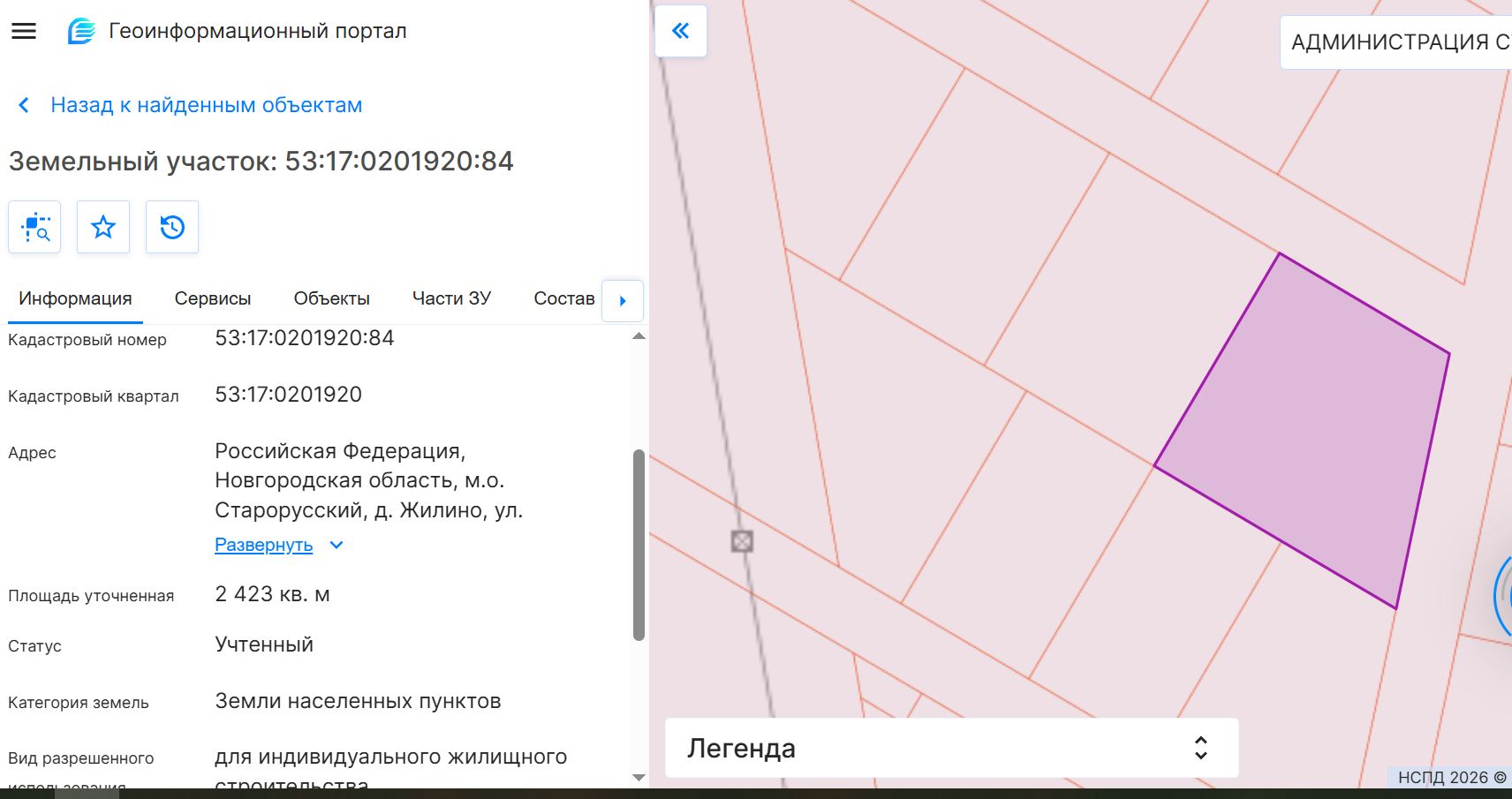Click the Кадастровый номер label
The image size is (1512, 799).
click(87, 340)
